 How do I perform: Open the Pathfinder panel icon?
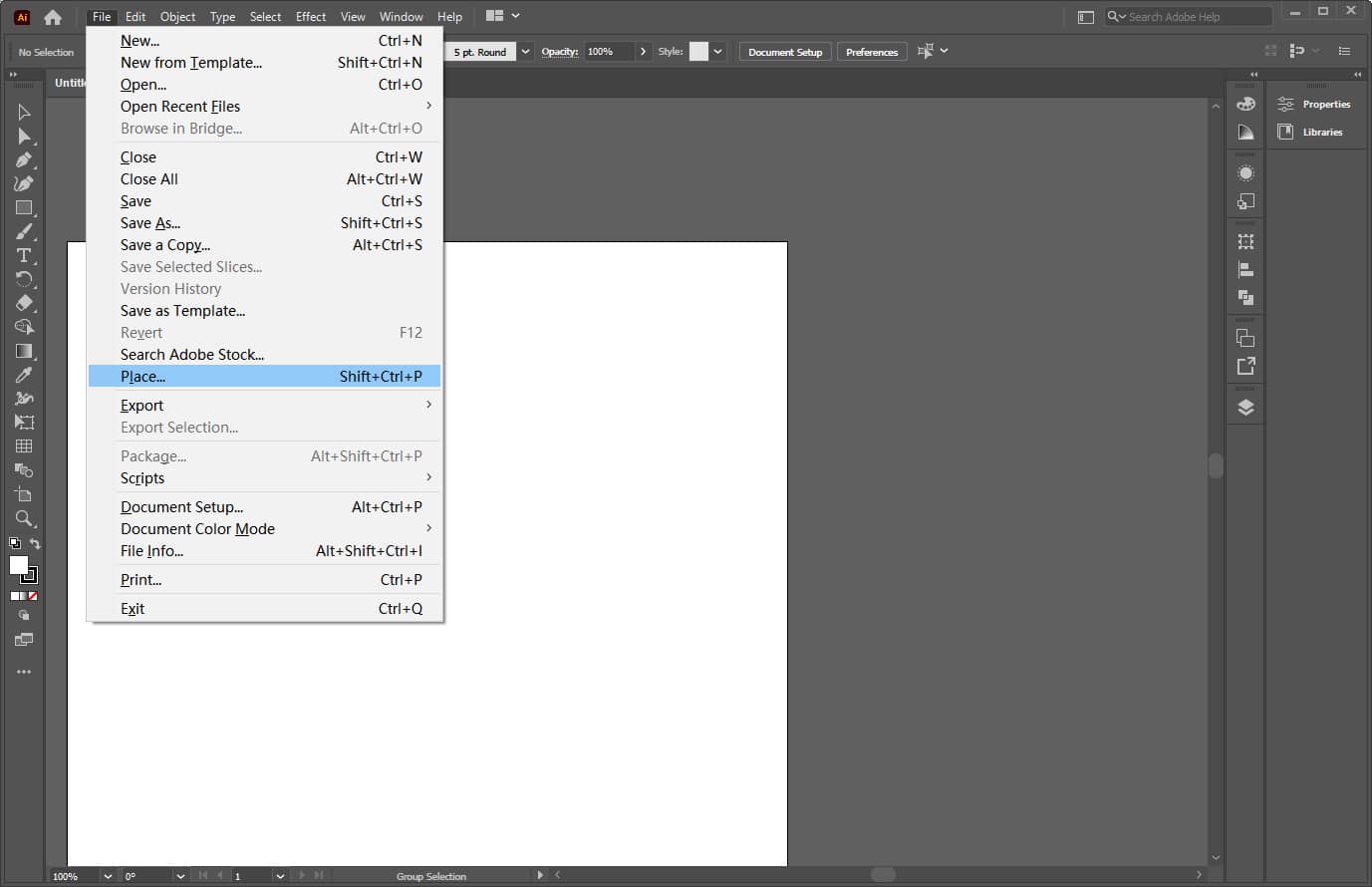pos(1245,297)
